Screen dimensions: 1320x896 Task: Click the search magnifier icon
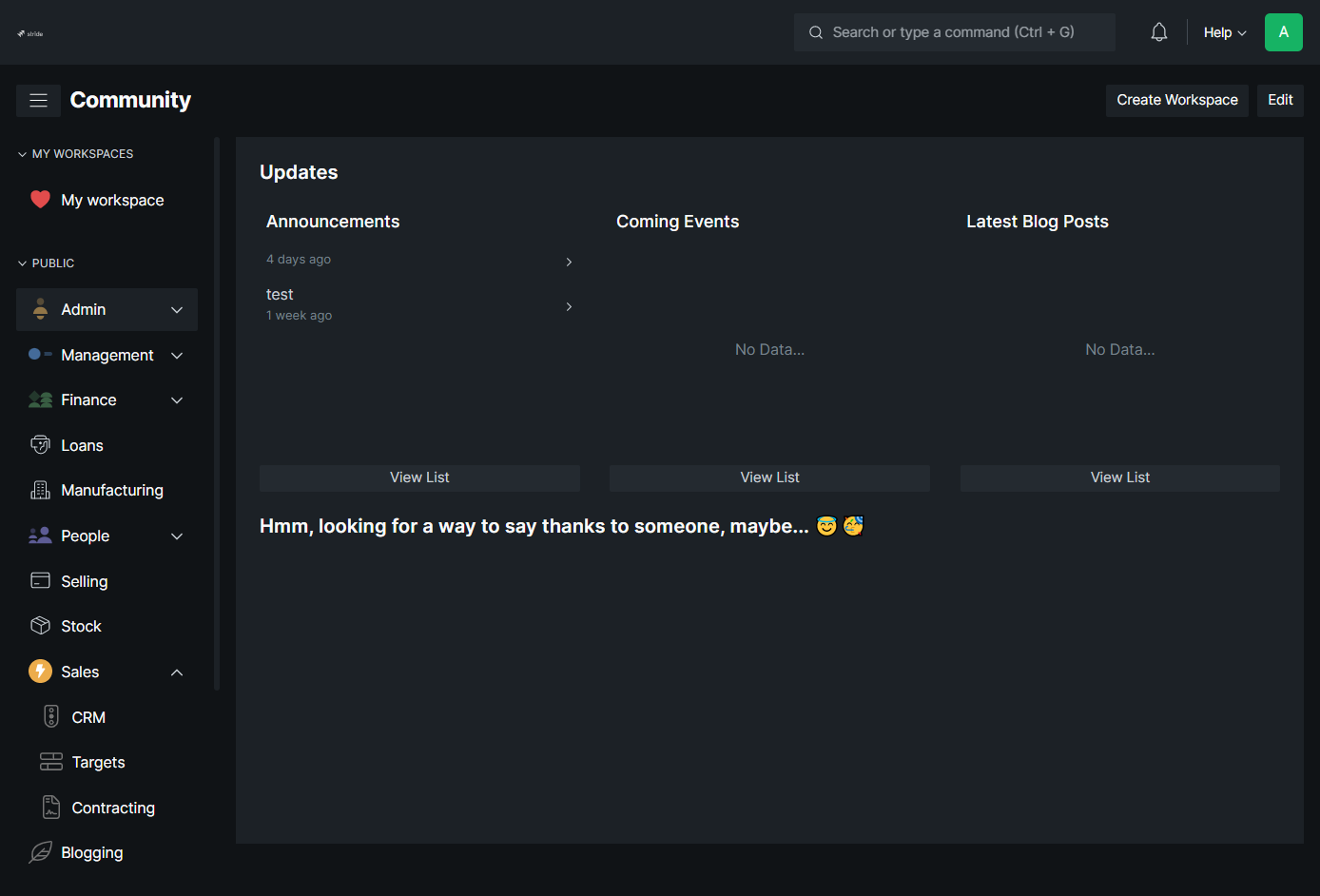[816, 32]
